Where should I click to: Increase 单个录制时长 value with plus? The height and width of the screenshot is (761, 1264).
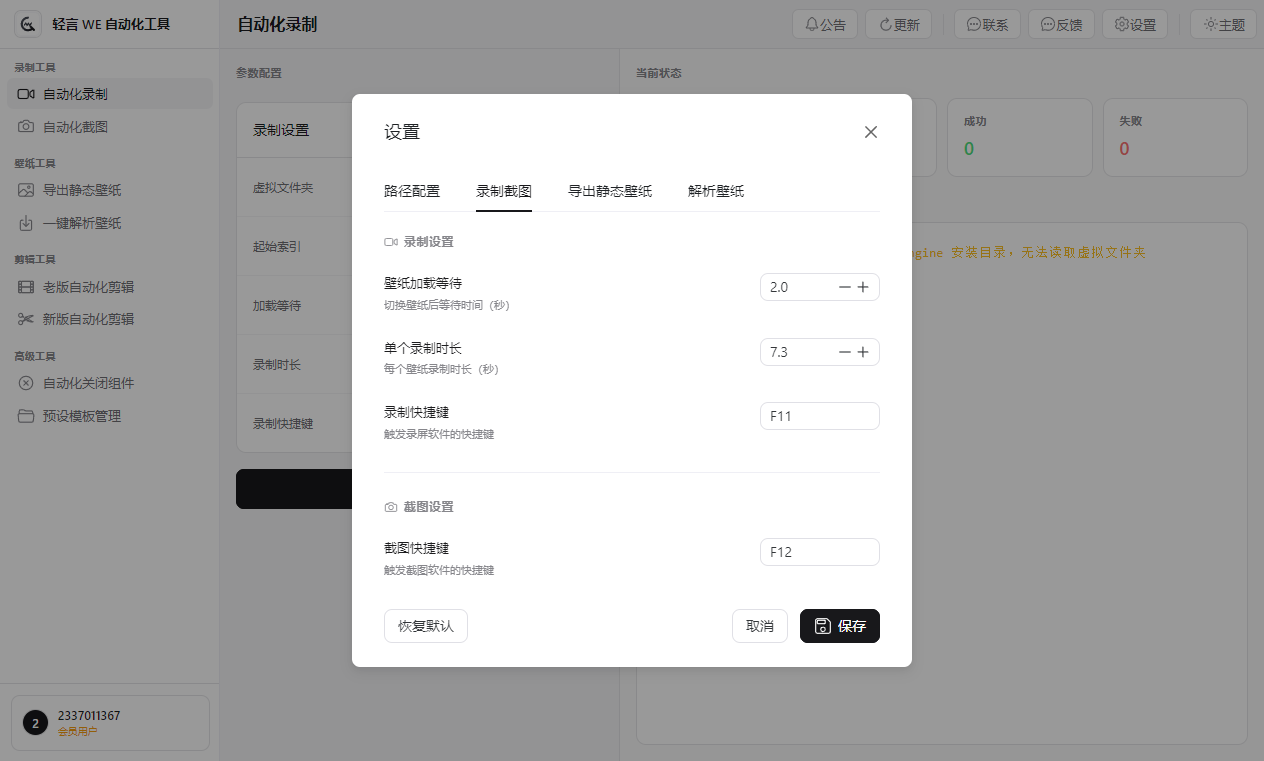pyautogui.click(x=863, y=352)
